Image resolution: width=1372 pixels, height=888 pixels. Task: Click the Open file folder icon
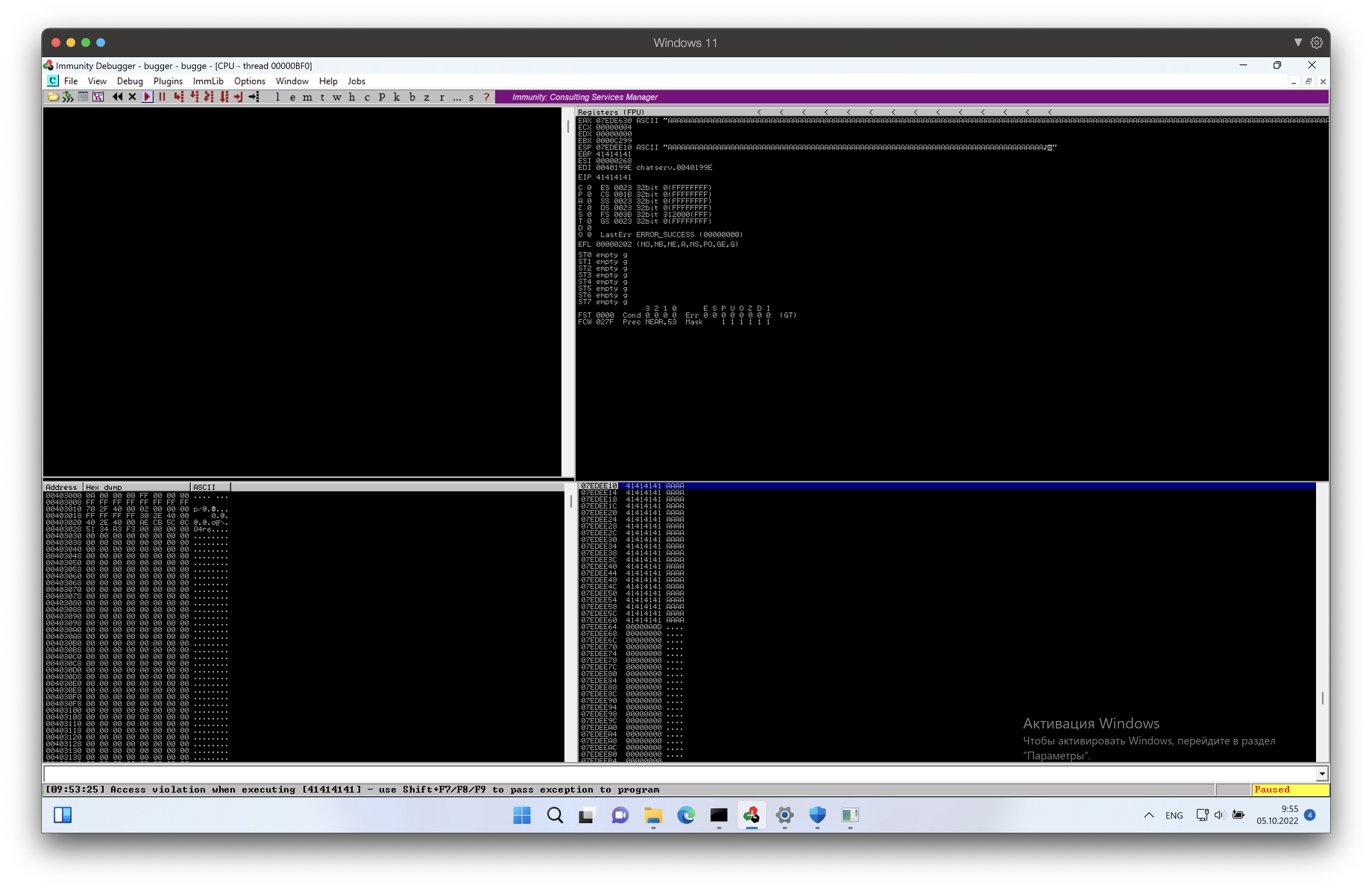(x=53, y=97)
